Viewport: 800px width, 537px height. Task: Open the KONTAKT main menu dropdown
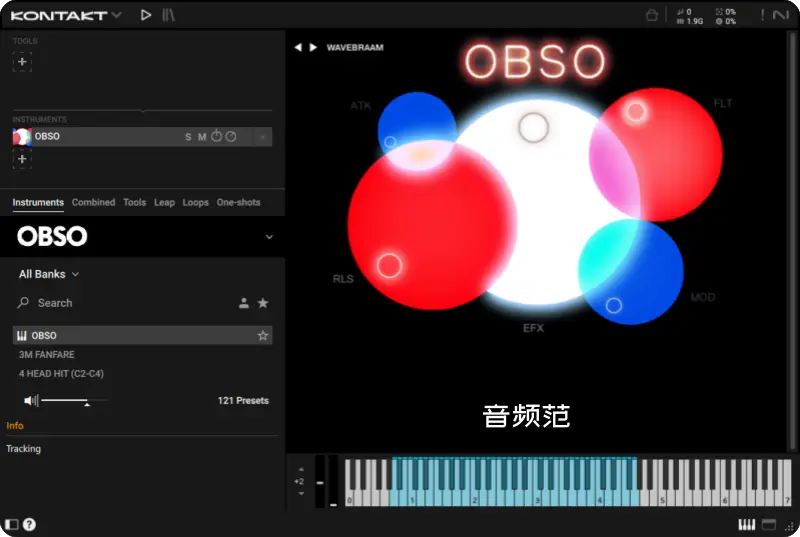tap(117, 15)
